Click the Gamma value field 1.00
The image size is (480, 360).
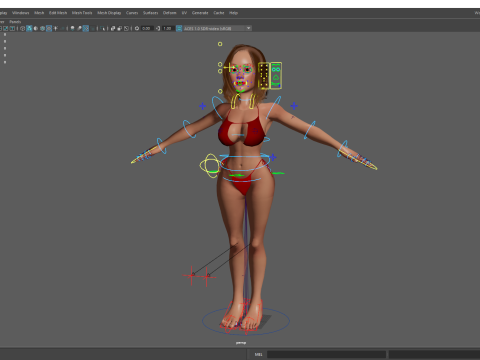point(168,28)
